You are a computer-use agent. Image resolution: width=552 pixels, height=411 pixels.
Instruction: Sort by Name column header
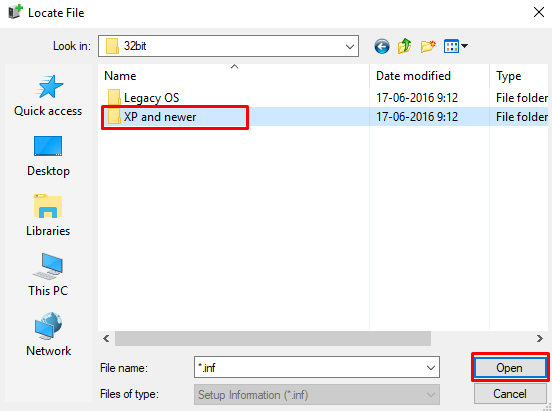coord(234,76)
